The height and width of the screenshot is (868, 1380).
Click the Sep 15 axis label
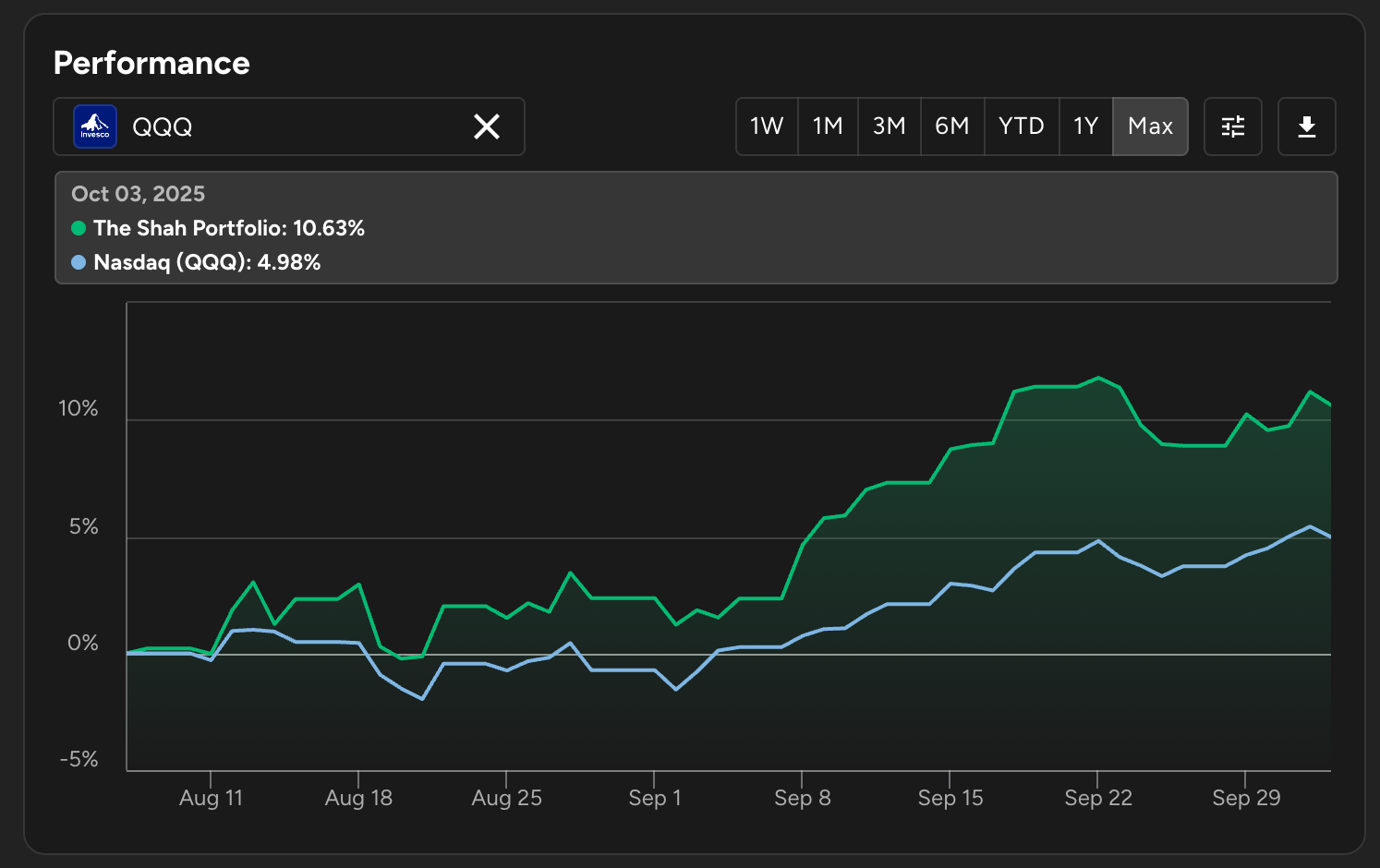pyautogui.click(x=950, y=798)
